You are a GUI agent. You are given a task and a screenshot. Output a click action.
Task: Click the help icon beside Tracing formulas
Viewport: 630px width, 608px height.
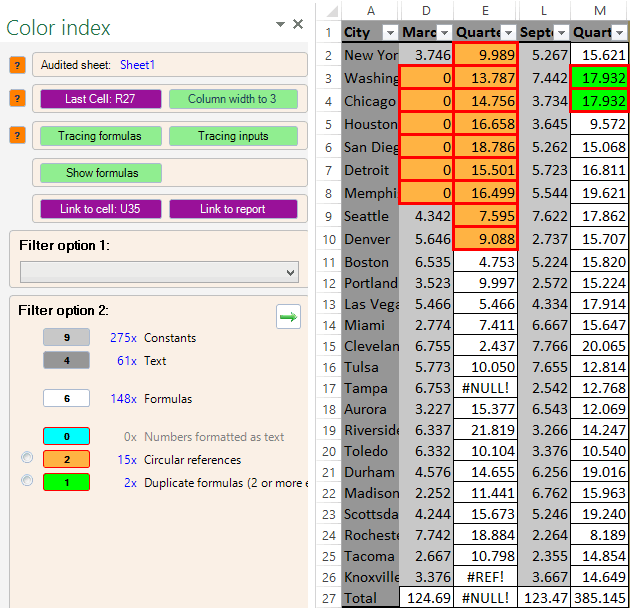pos(17,135)
